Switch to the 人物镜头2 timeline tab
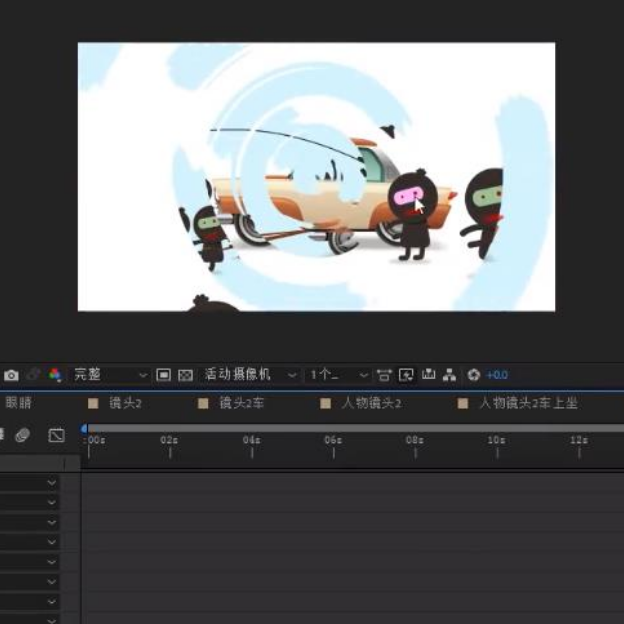This screenshot has height=624, width=624. click(x=371, y=404)
